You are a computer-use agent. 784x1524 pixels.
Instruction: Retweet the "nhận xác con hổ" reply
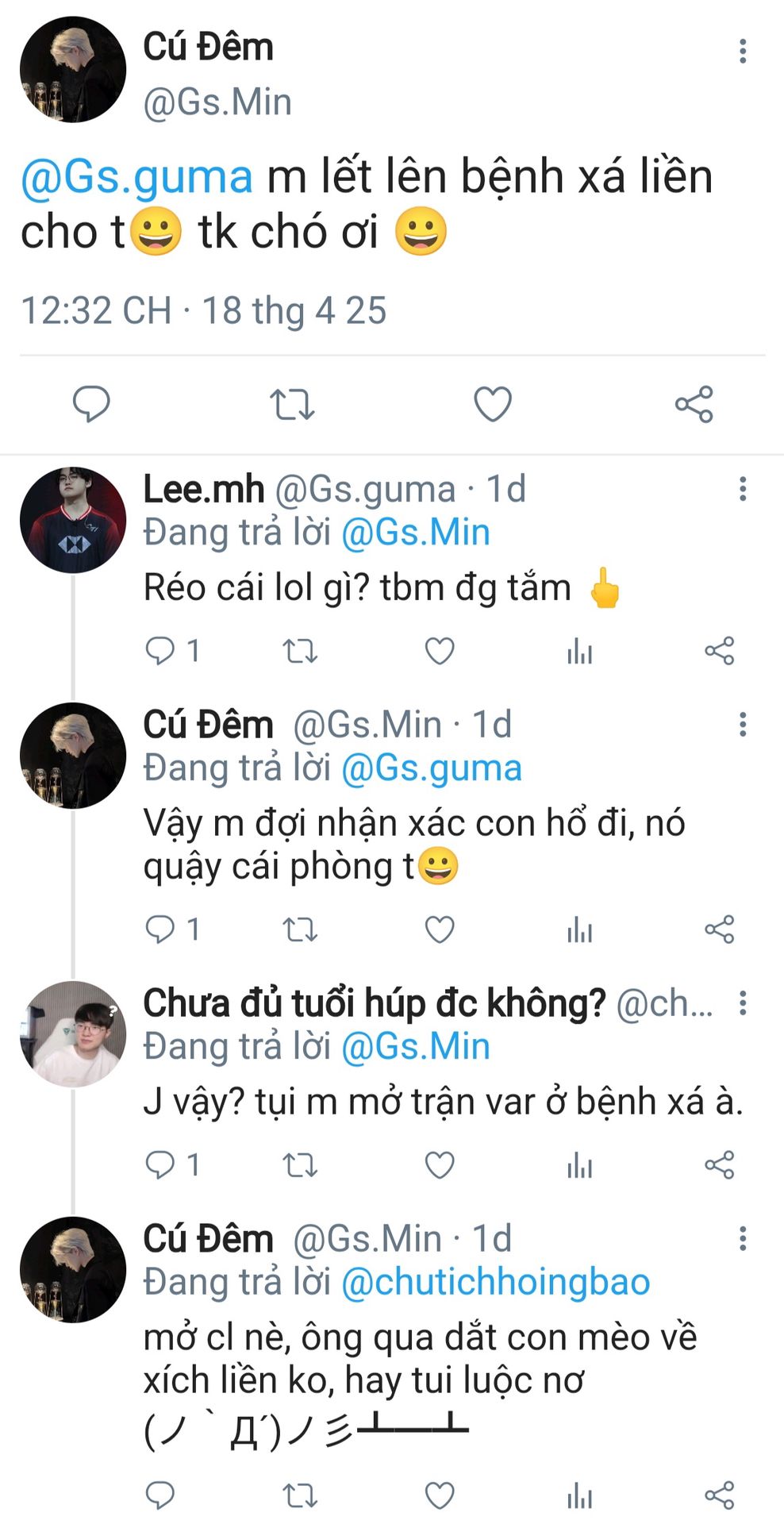pyautogui.click(x=300, y=929)
